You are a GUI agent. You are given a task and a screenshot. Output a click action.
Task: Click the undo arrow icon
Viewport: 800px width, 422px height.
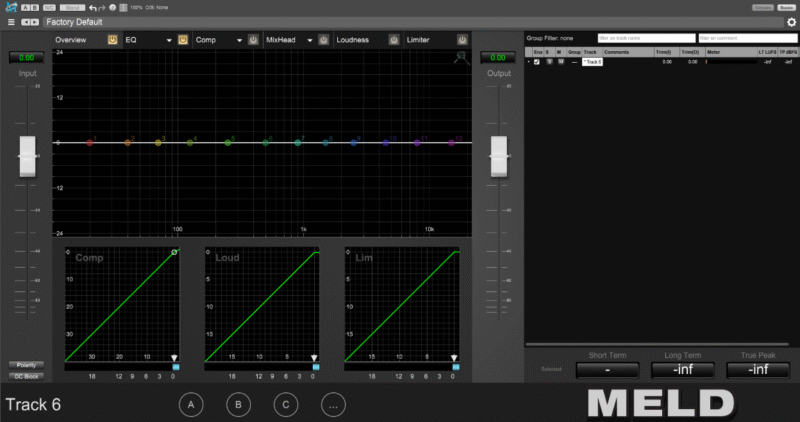click(92, 8)
